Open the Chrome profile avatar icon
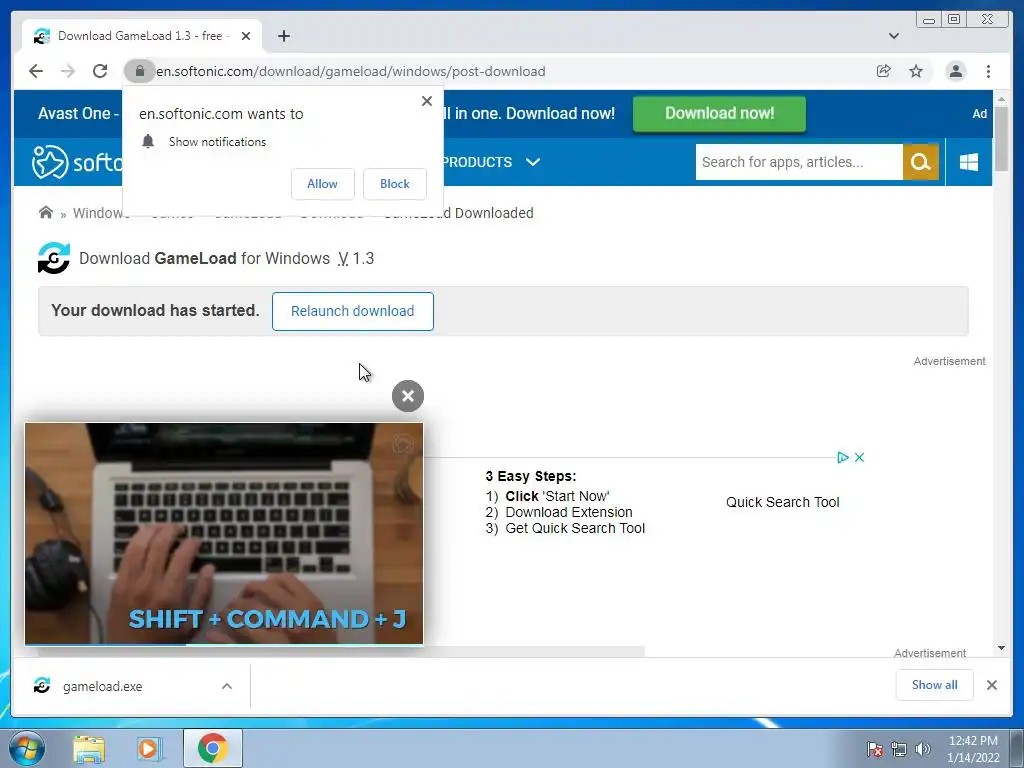The width and height of the screenshot is (1024, 768). (955, 71)
